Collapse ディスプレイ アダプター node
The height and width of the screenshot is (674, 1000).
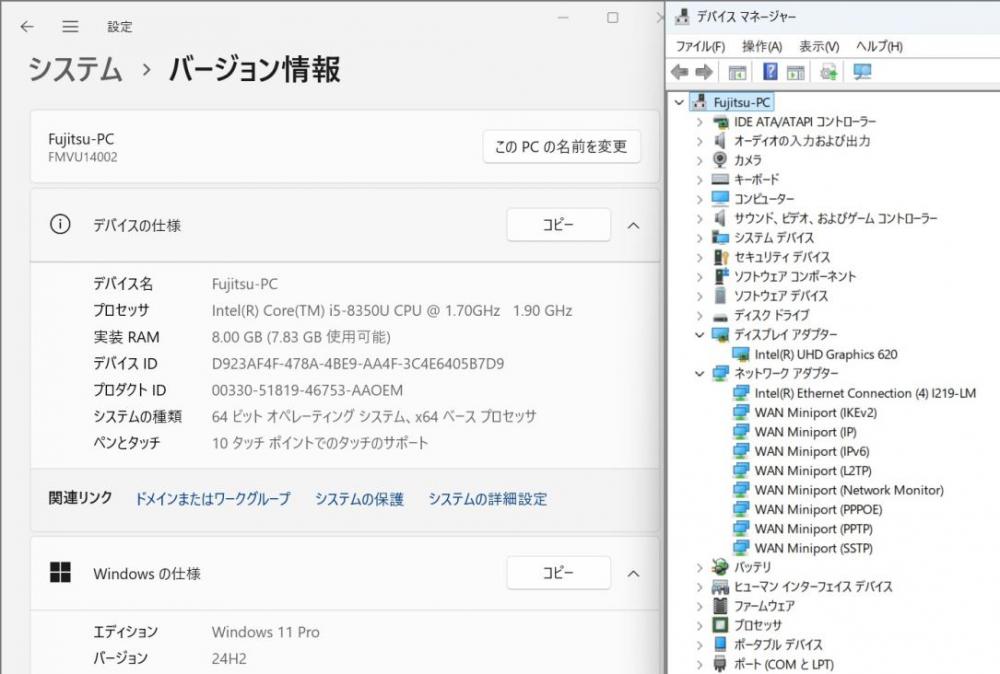coord(700,335)
